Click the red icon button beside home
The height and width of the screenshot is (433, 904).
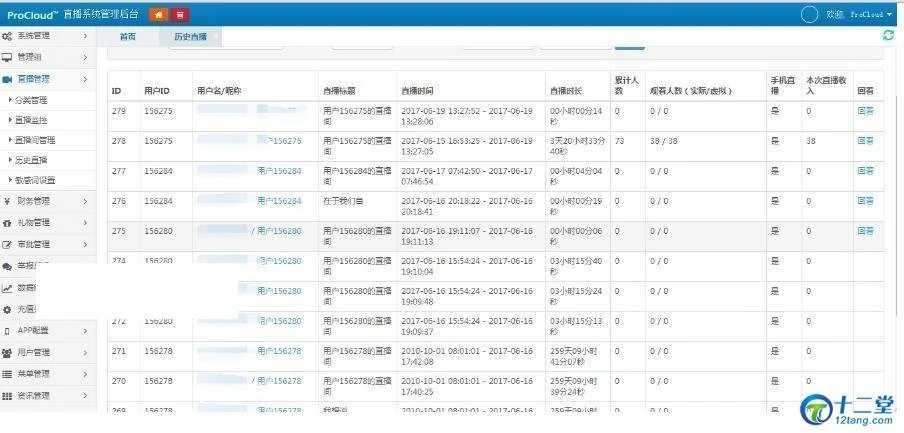179,15
